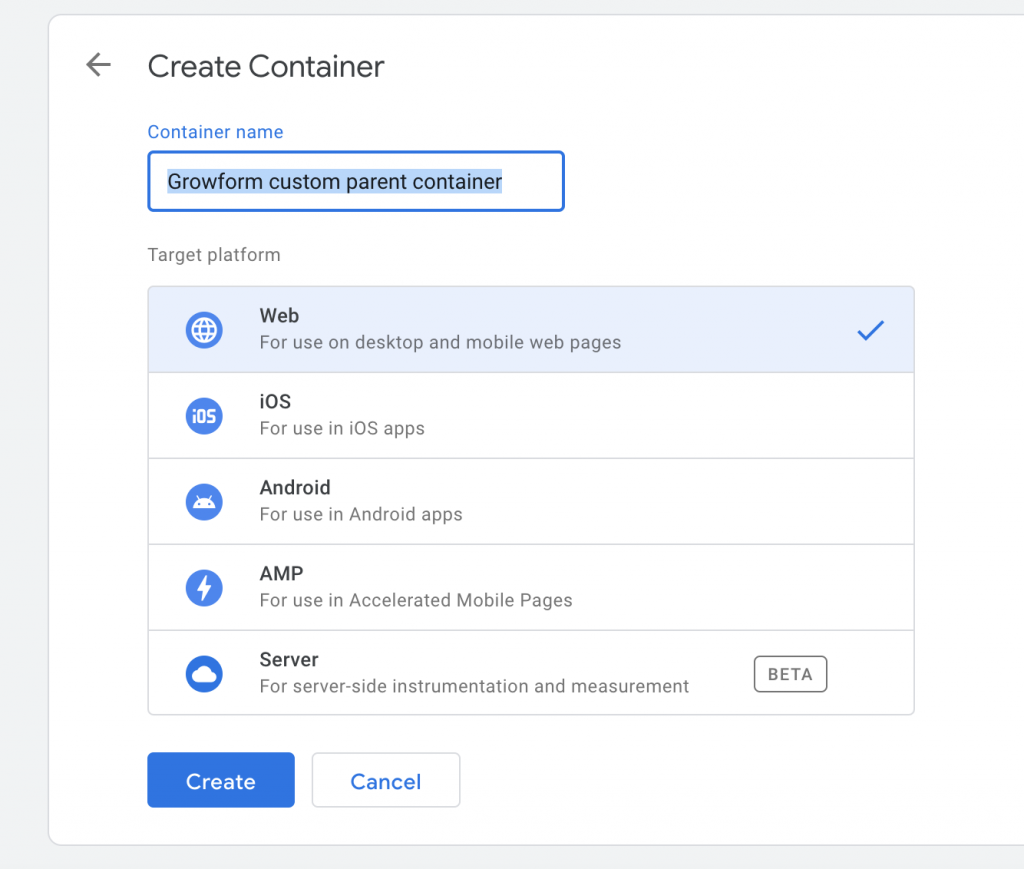This screenshot has width=1024, height=869.
Task: Go back using the left arrow icon
Action: coord(99,65)
